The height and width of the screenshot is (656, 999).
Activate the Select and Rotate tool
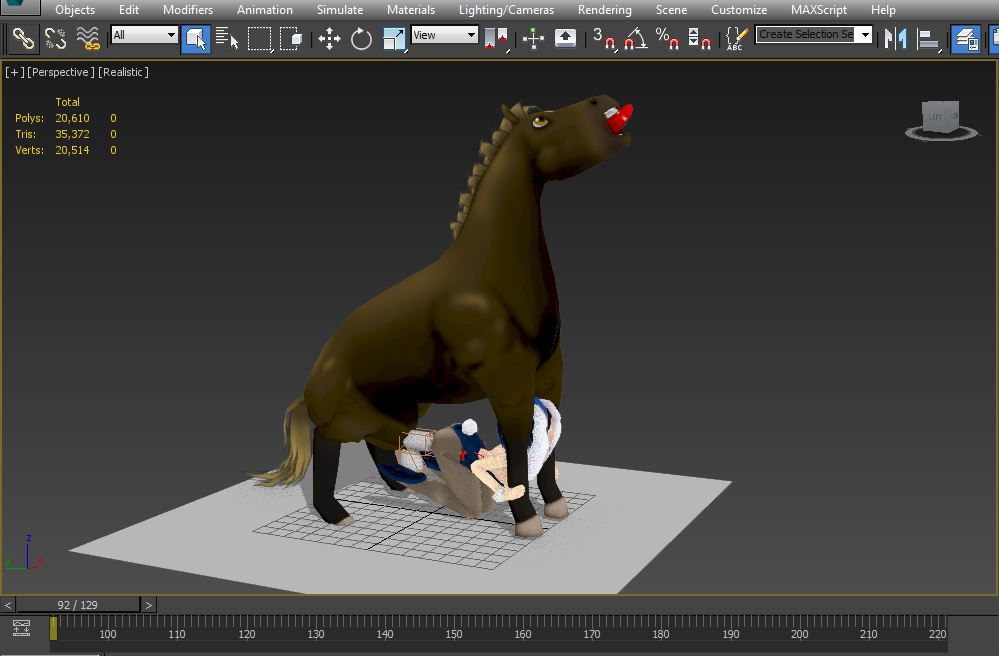361,39
